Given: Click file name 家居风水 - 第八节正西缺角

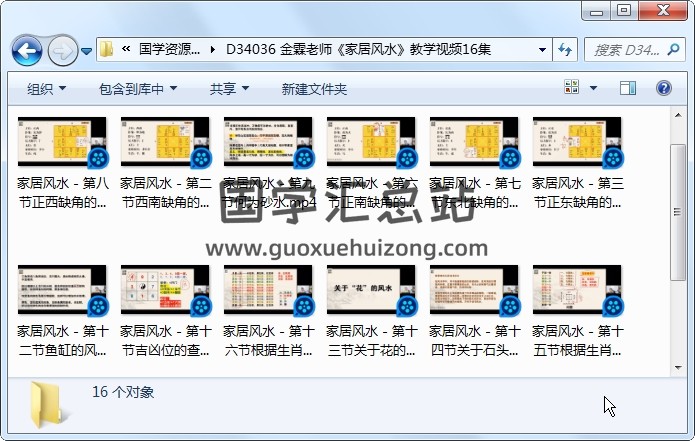Looking at the screenshot, I should pos(62,193).
